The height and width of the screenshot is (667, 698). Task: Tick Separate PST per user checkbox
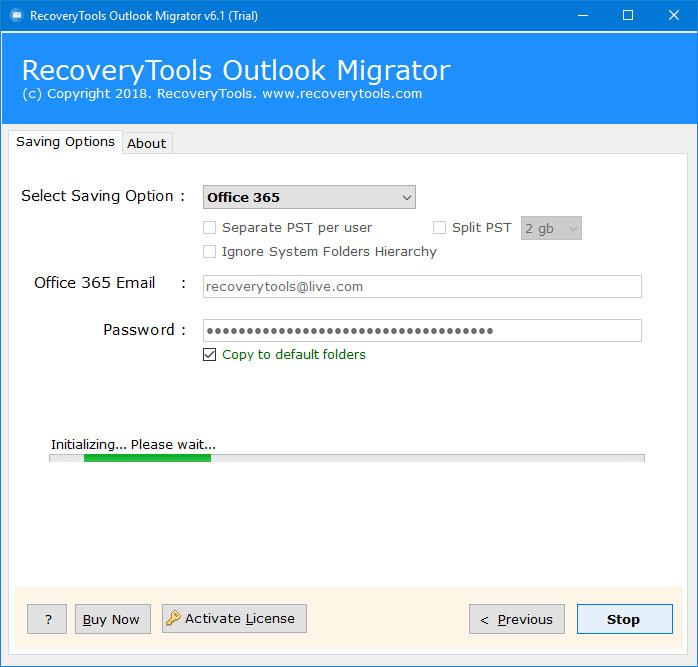(x=209, y=228)
